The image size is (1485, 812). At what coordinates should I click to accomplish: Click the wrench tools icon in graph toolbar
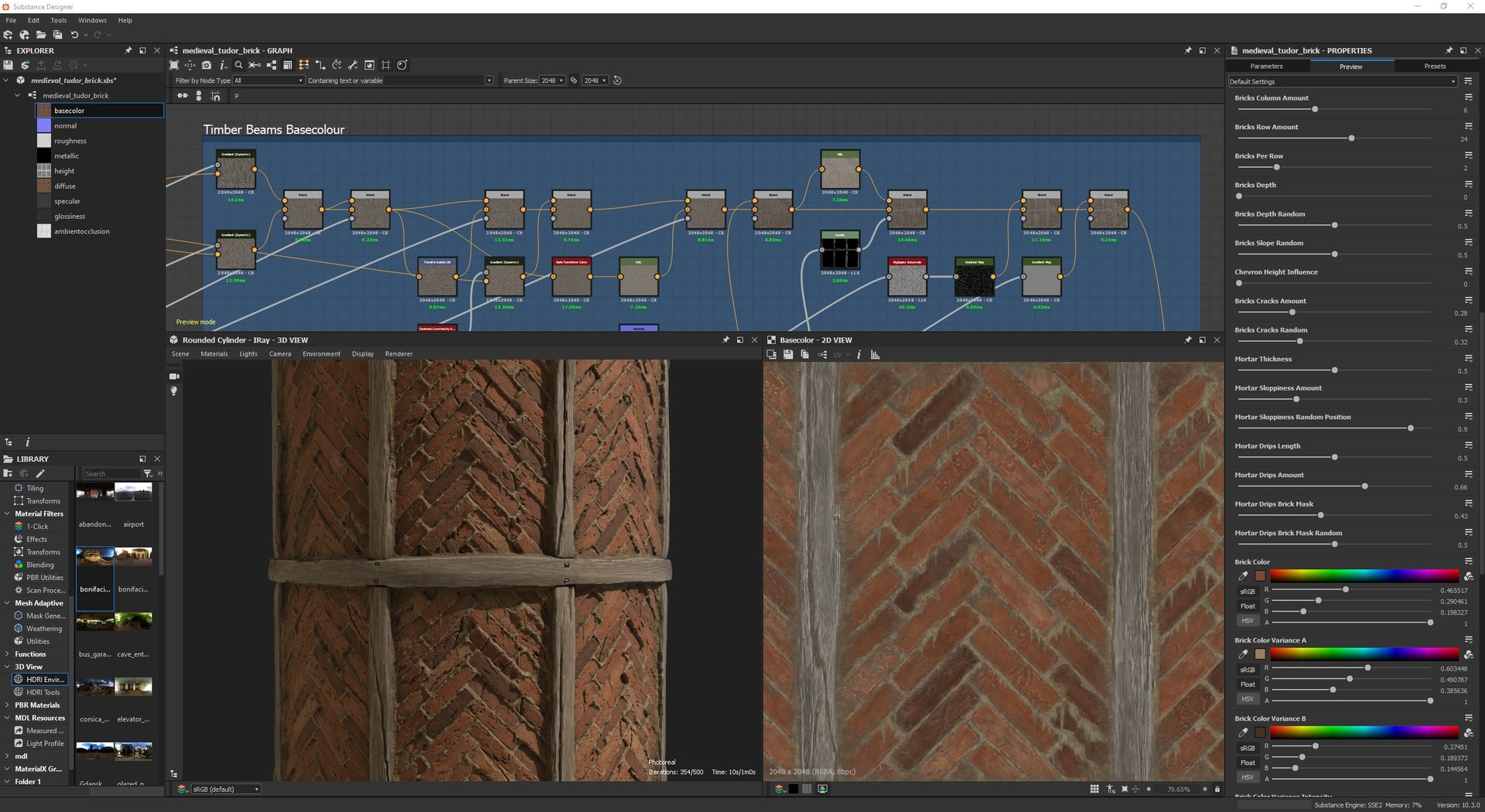353,65
